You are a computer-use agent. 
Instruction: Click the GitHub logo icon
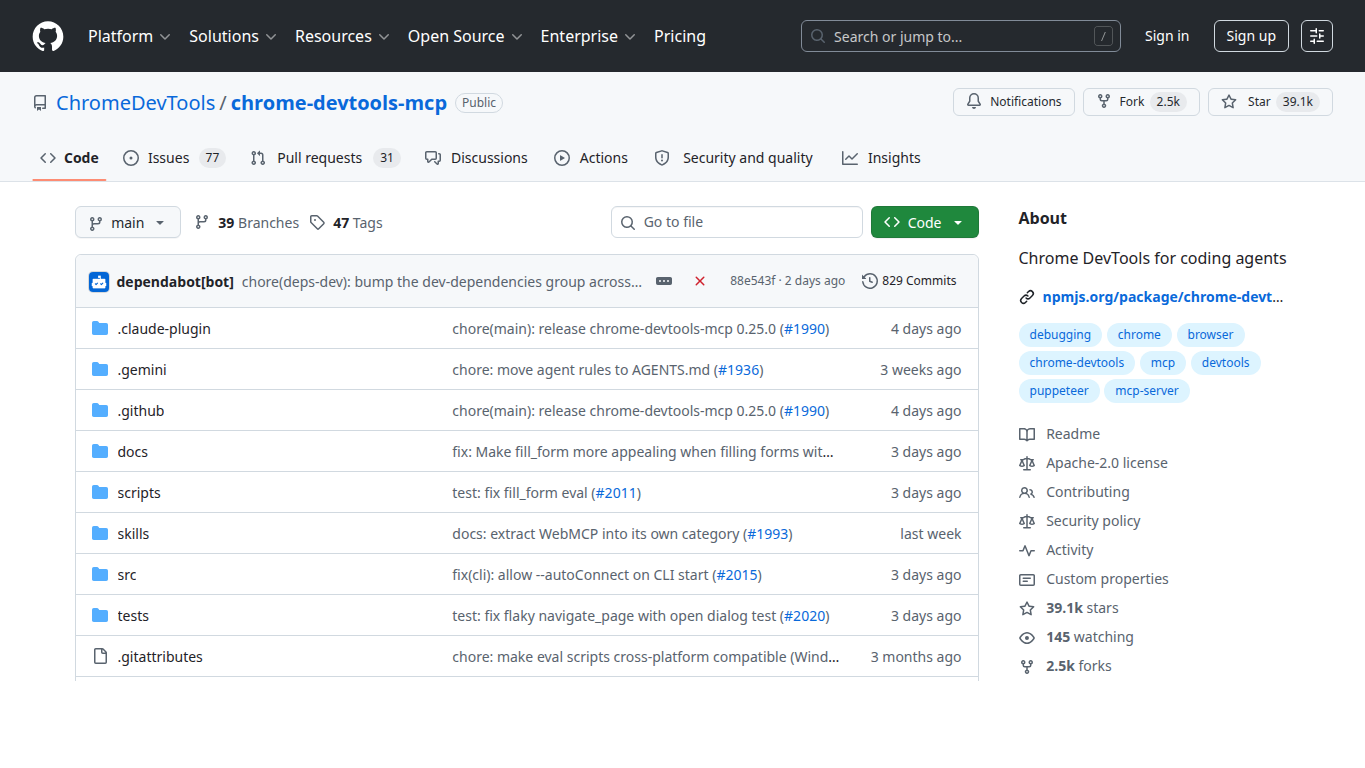coord(48,36)
